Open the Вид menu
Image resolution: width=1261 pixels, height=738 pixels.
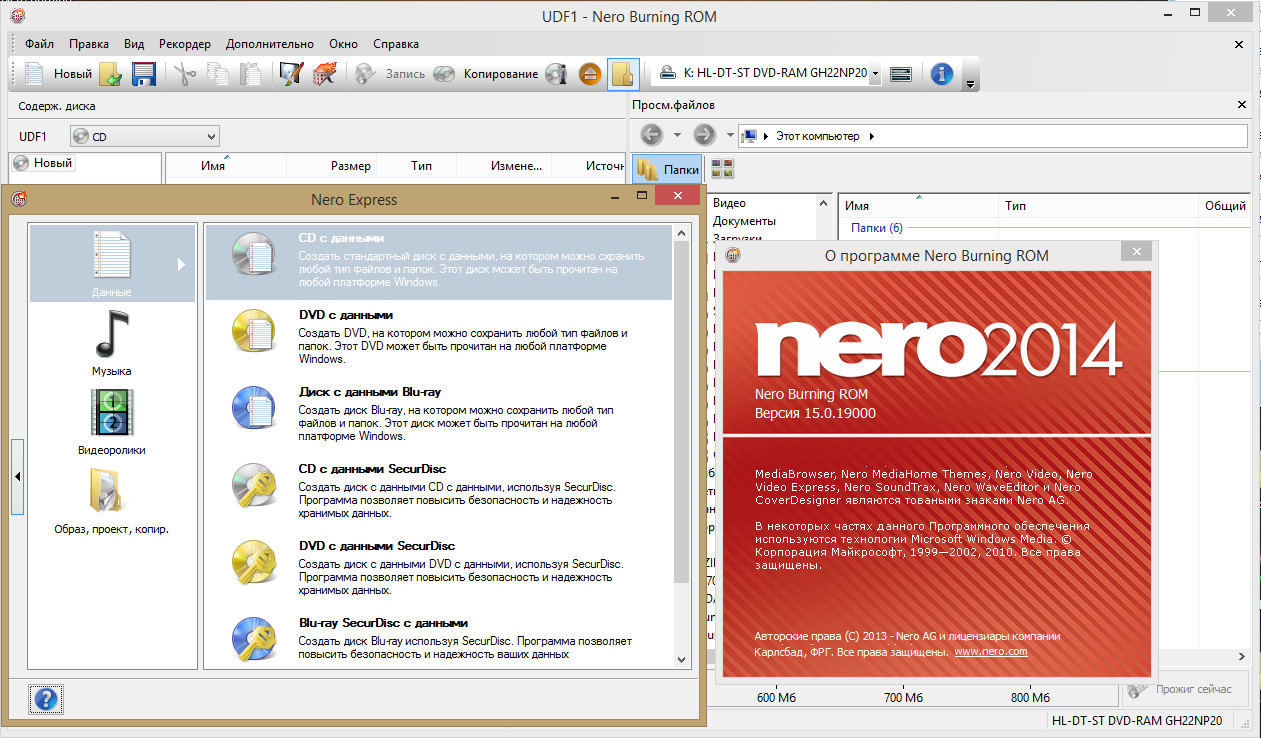pyautogui.click(x=134, y=44)
